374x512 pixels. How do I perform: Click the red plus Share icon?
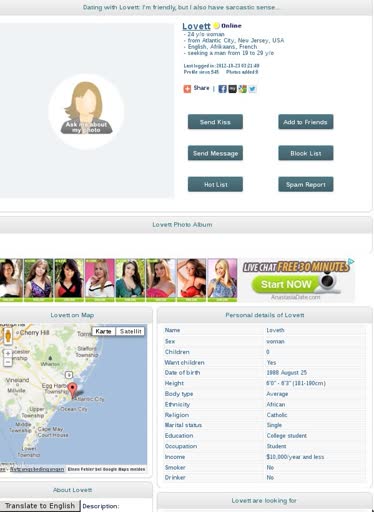point(187,89)
